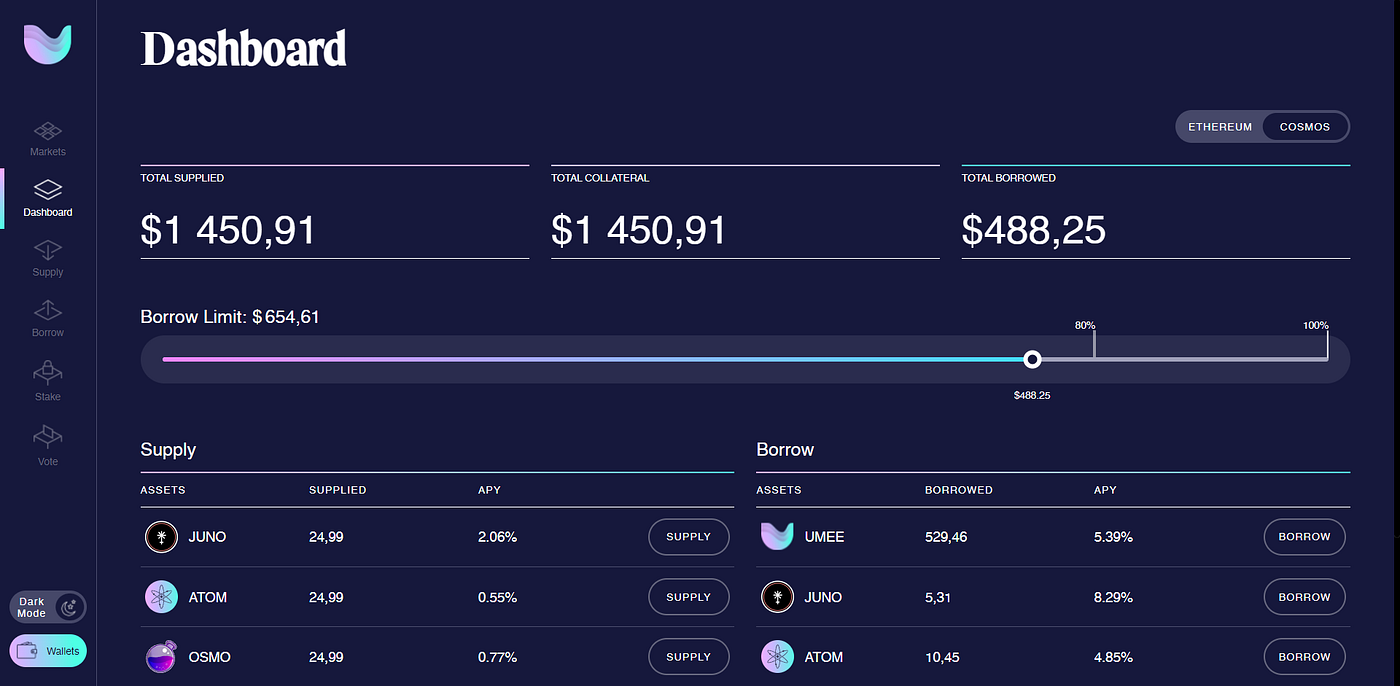Viewport: 1400px width, 686px height.
Task: Open the Vote sidebar icon
Action: click(x=48, y=437)
